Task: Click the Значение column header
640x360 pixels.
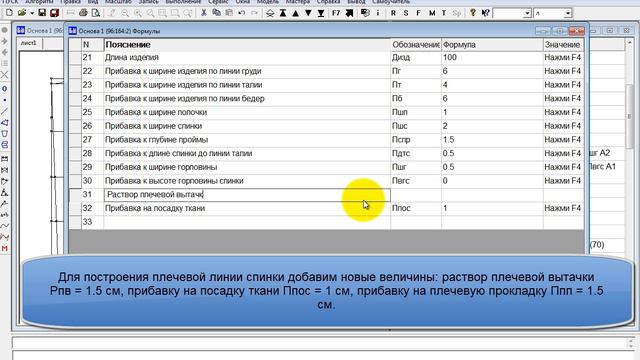Action: point(563,44)
